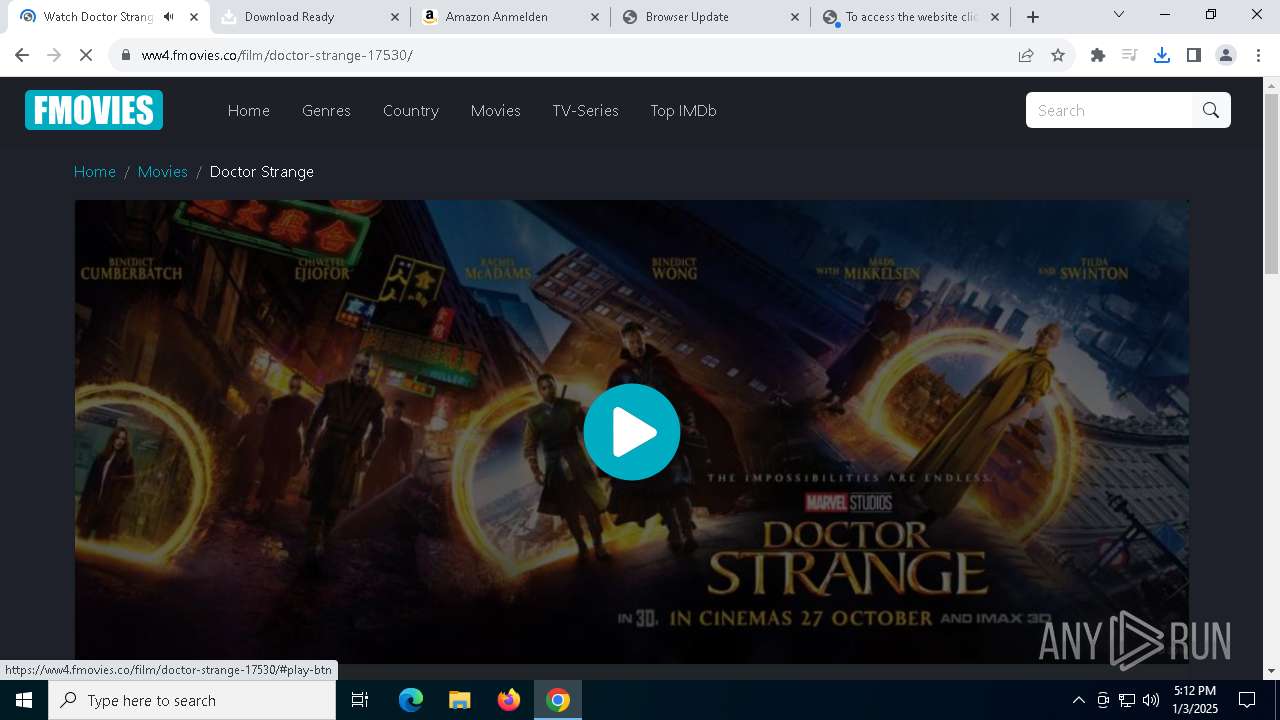Image resolution: width=1280 pixels, height=720 pixels.
Task: Click Home in the breadcrumb
Action: tap(95, 172)
